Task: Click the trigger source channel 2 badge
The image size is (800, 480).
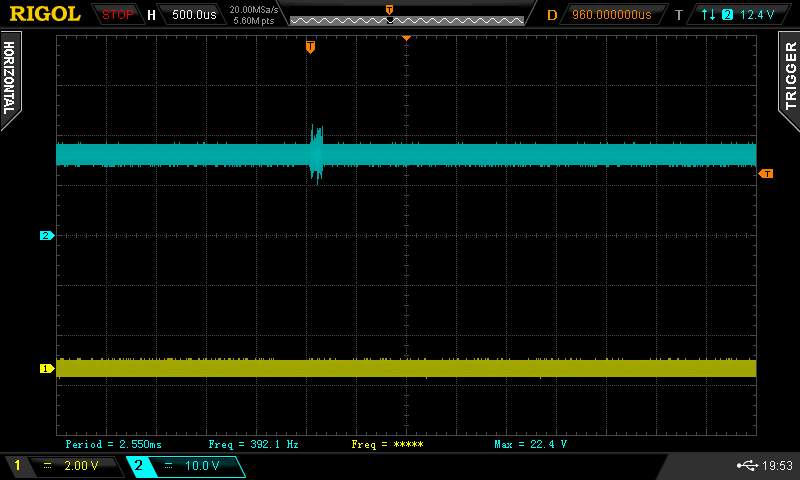Action: 727,15
